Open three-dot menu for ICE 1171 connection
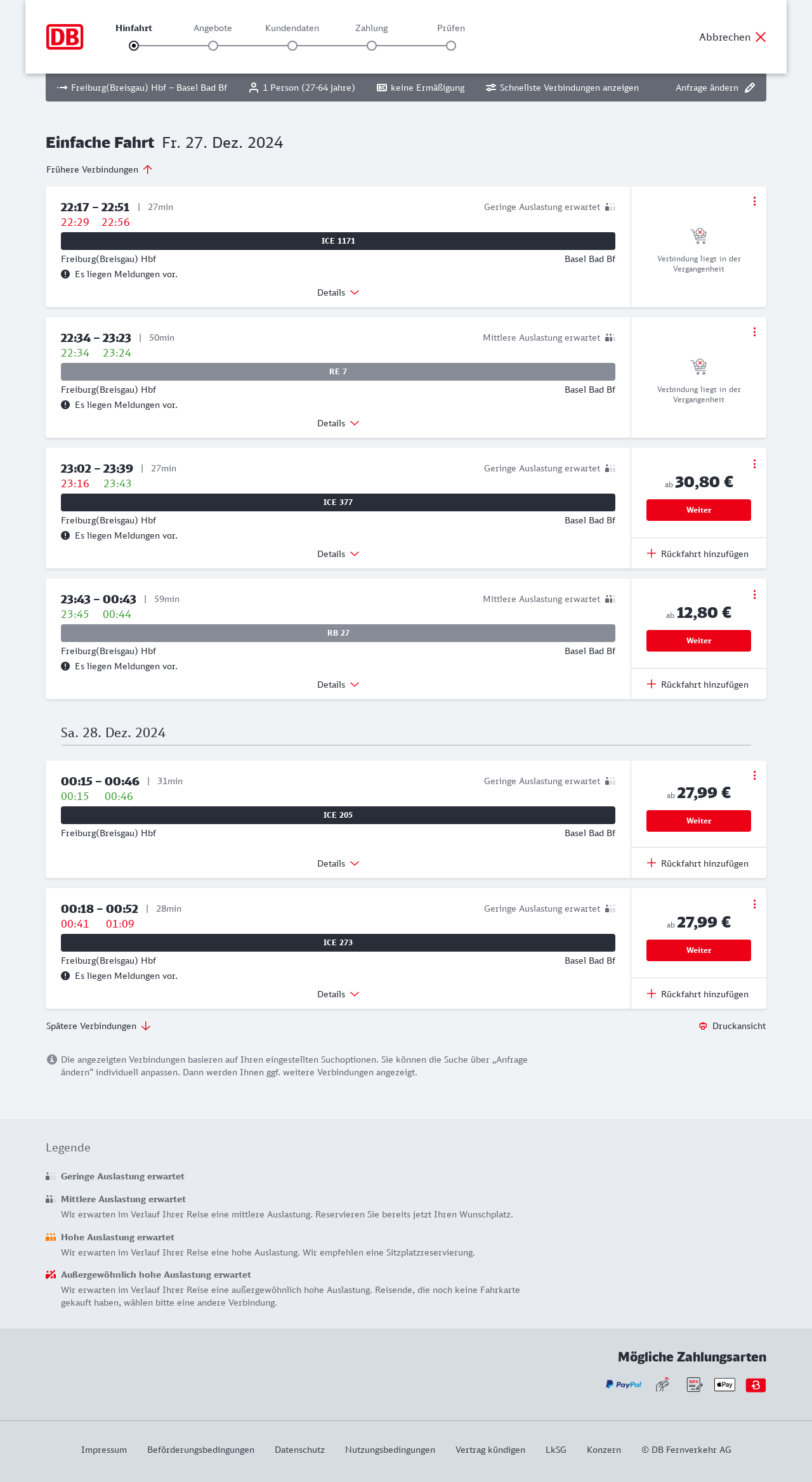812x1482 pixels. point(754,201)
